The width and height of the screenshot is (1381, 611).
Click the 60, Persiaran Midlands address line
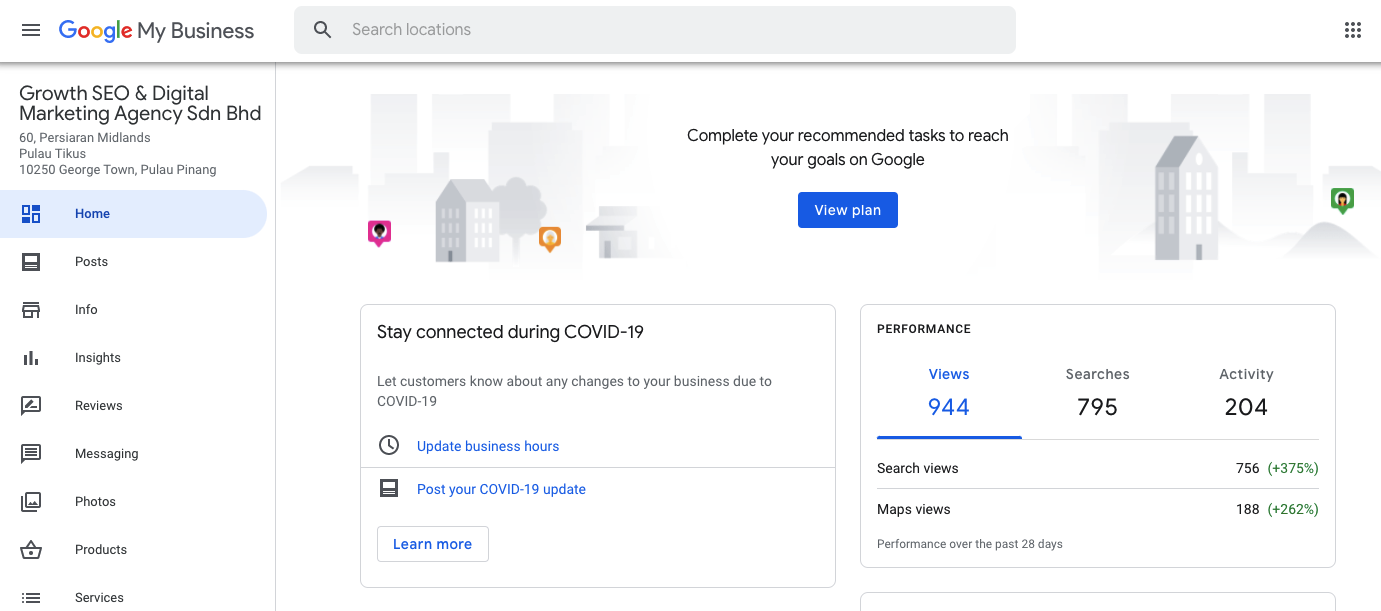(85, 138)
